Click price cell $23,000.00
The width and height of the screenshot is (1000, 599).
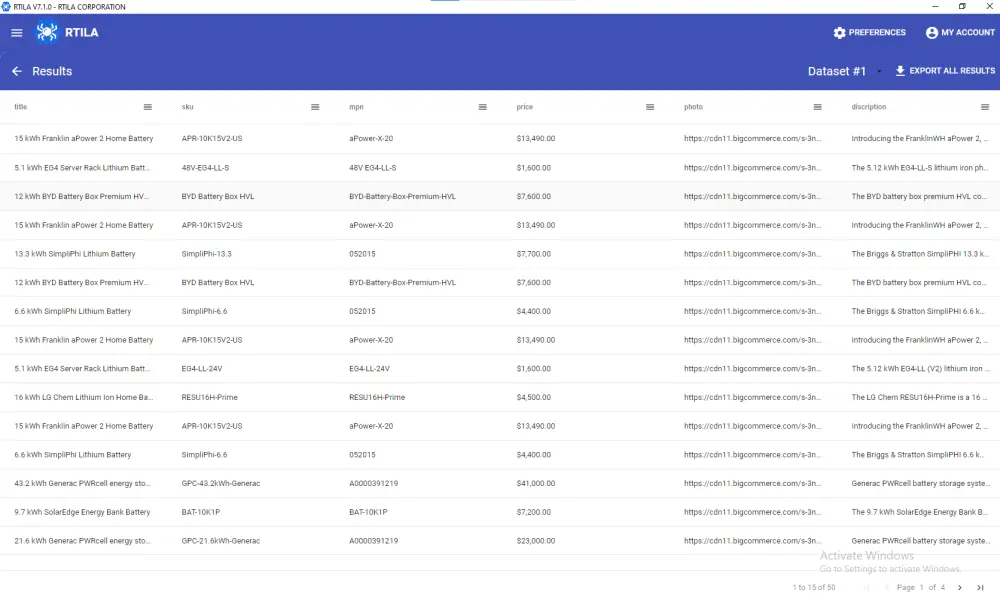(536, 541)
